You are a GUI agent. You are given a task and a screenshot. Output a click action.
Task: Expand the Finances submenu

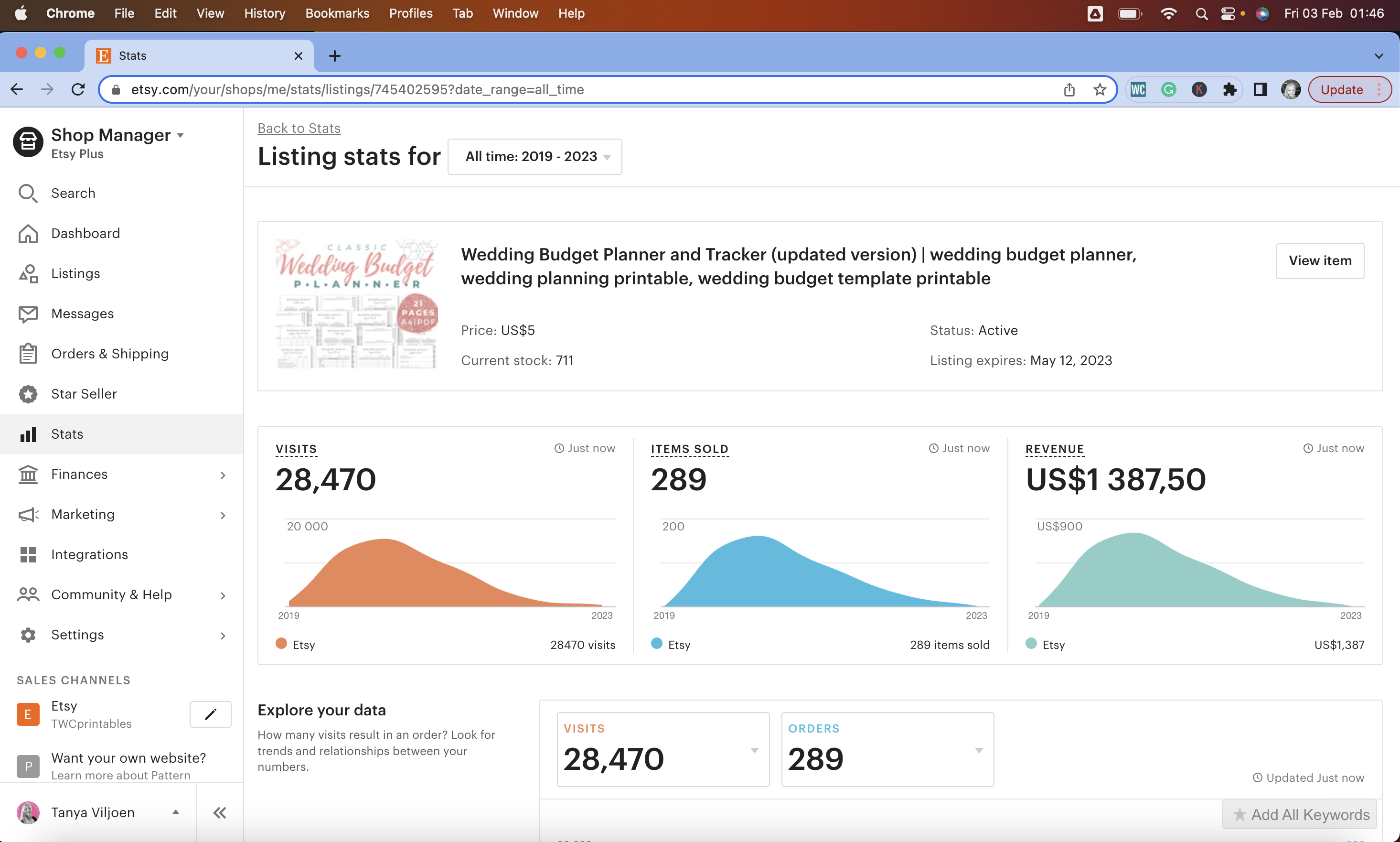point(223,475)
